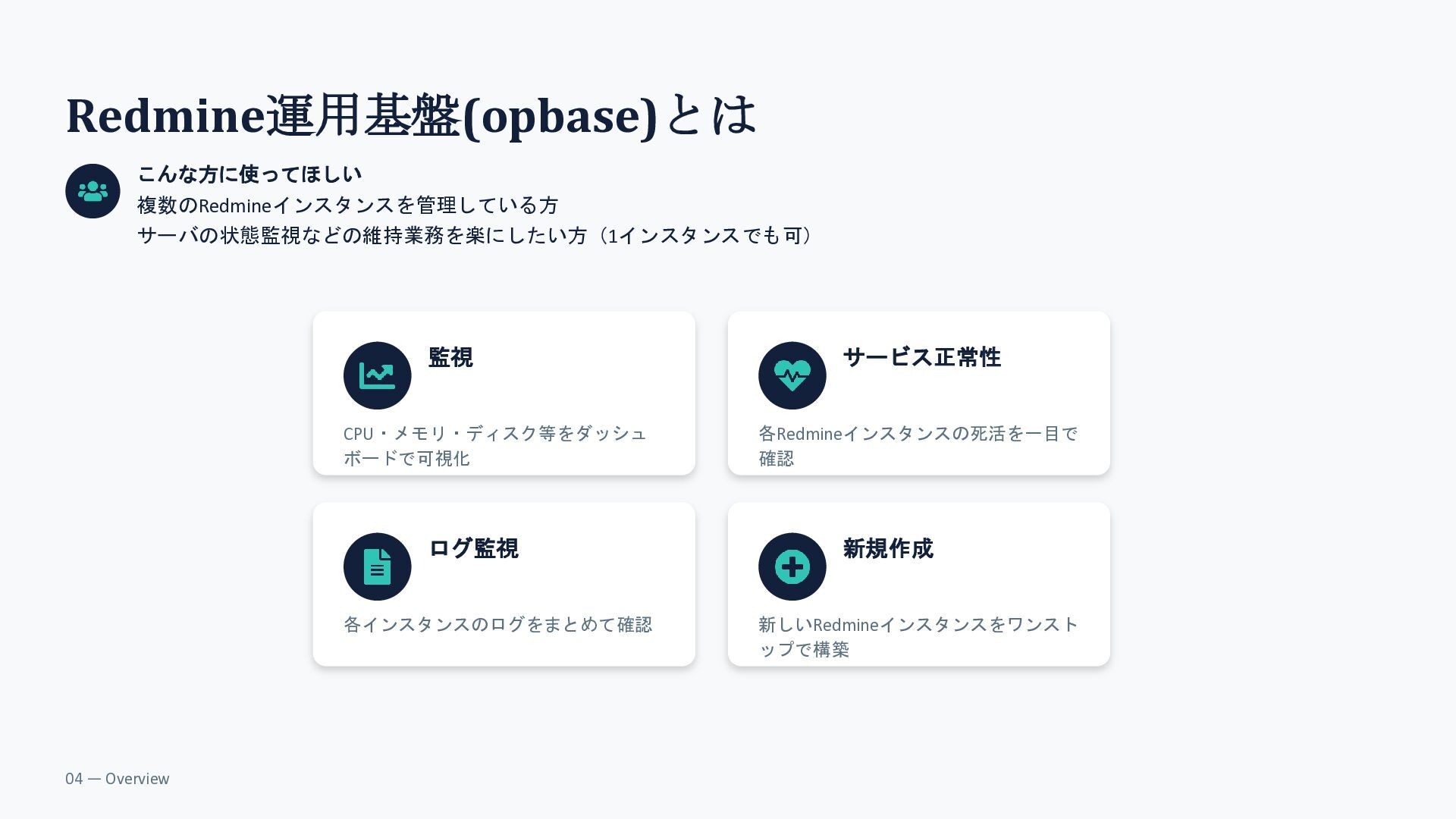Click the 新規作成 card background

[x=918, y=584]
